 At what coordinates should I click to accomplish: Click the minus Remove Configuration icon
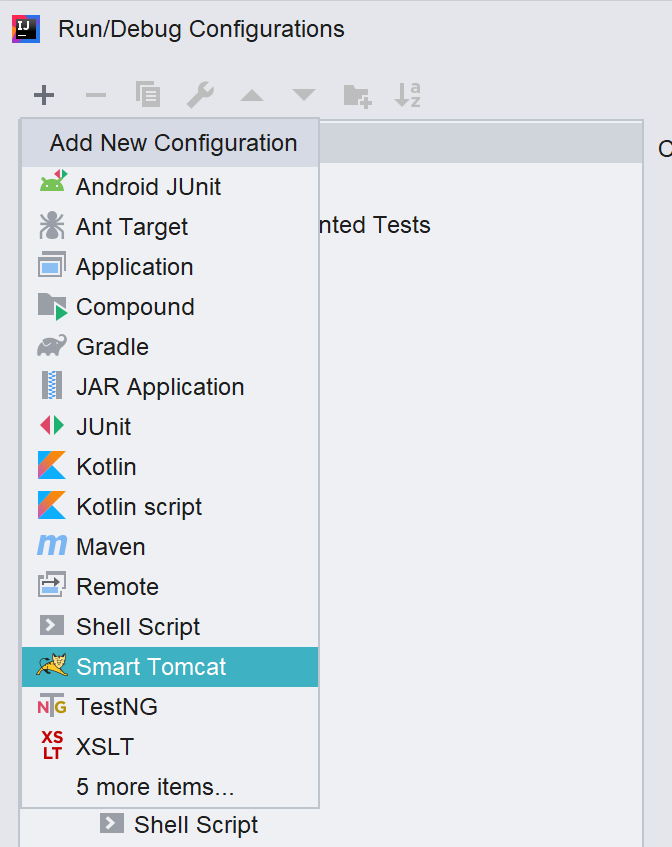click(96, 96)
